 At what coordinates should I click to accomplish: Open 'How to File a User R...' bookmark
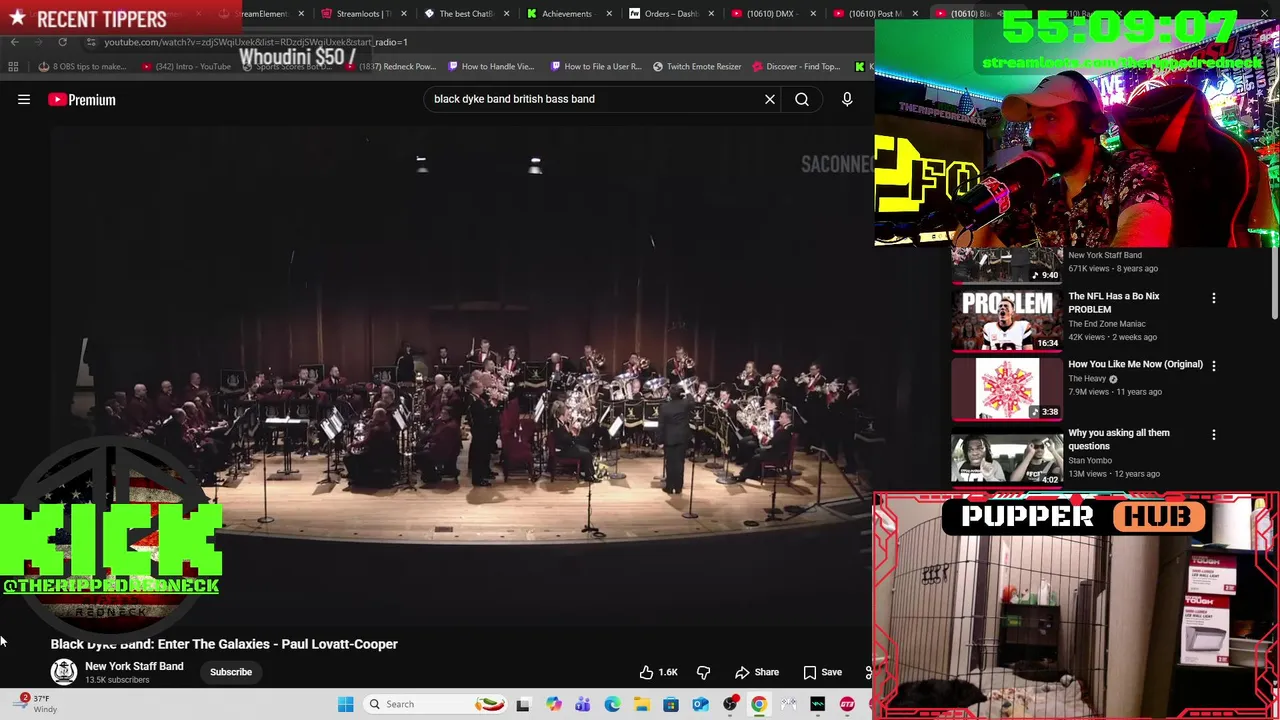(596, 66)
